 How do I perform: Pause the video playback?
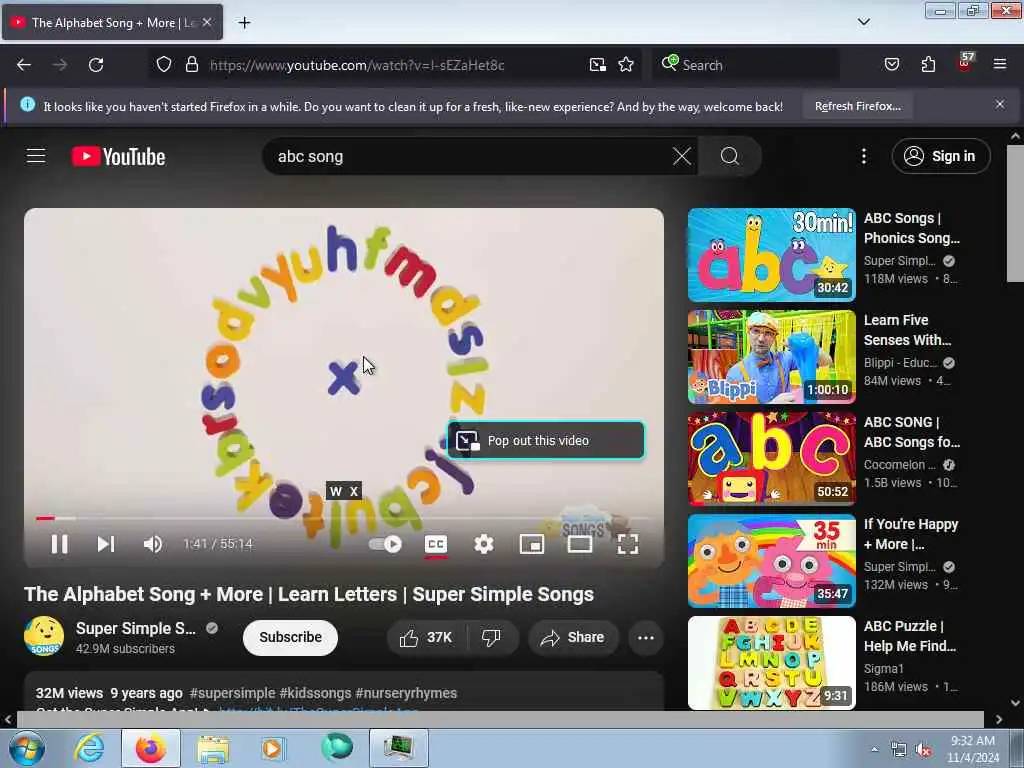tap(59, 544)
